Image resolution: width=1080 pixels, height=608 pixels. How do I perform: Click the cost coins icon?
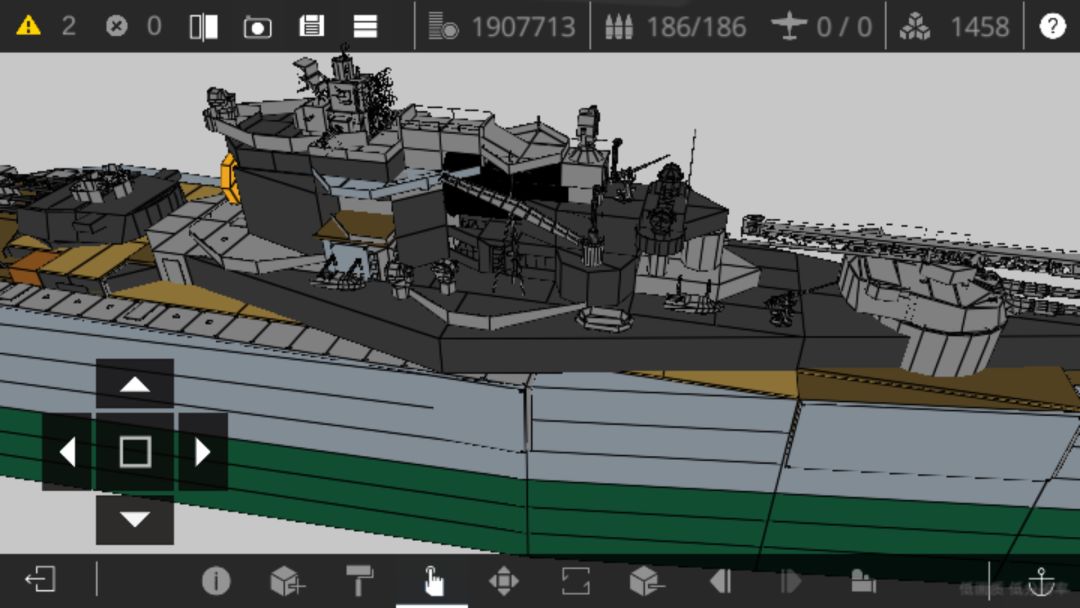coord(443,27)
